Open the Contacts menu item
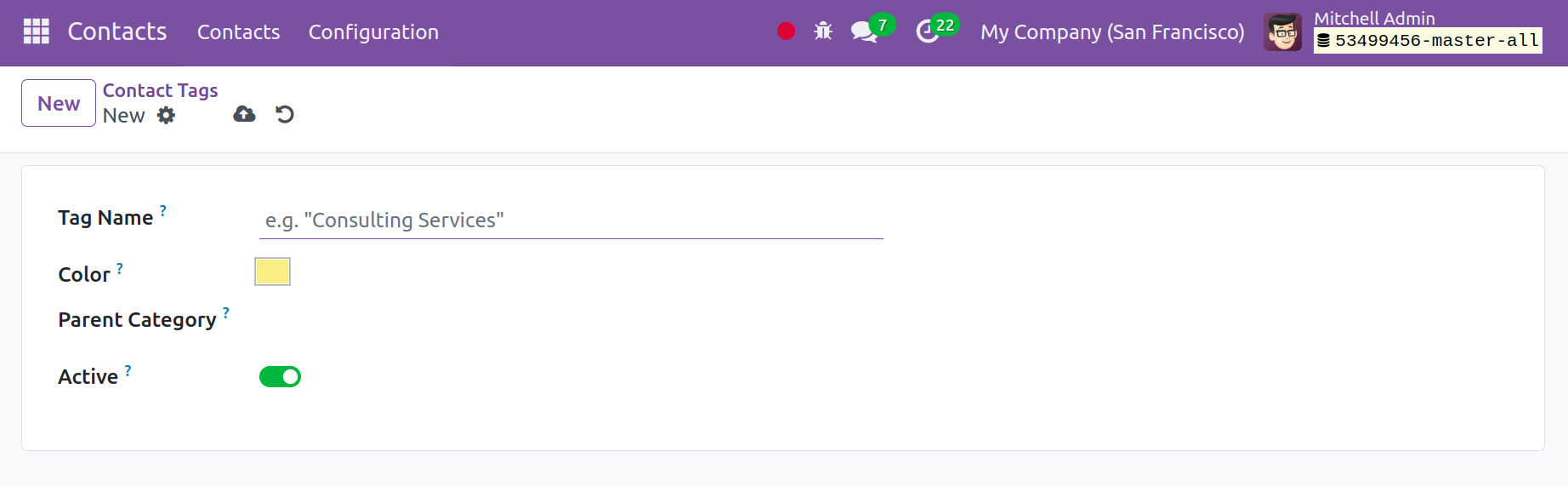Screen dimensions: 1568x486 tap(238, 32)
